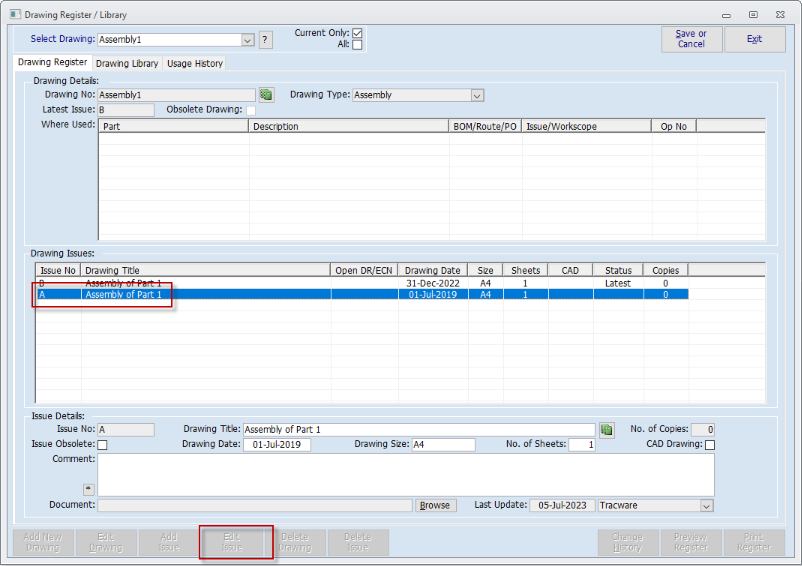Click the question mark help button
This screenshot has width=802, height=566.
[265, 40]
